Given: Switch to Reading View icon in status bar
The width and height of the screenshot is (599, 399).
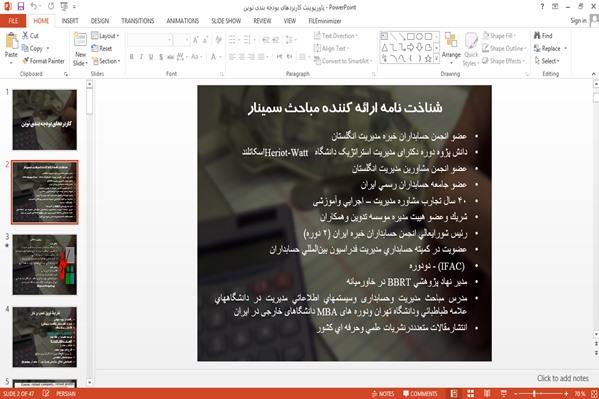Looking at the screenshot, I should [487, 393].
